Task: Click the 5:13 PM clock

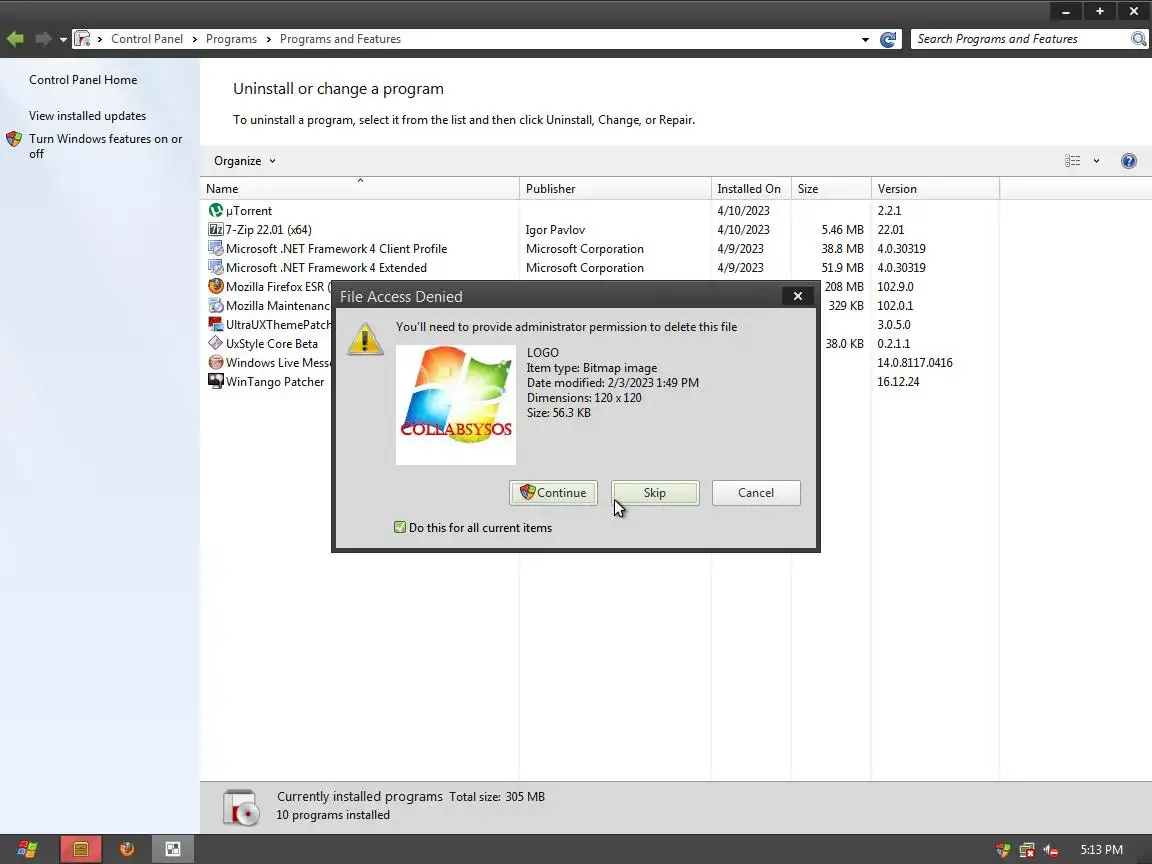Action: 1101,849
